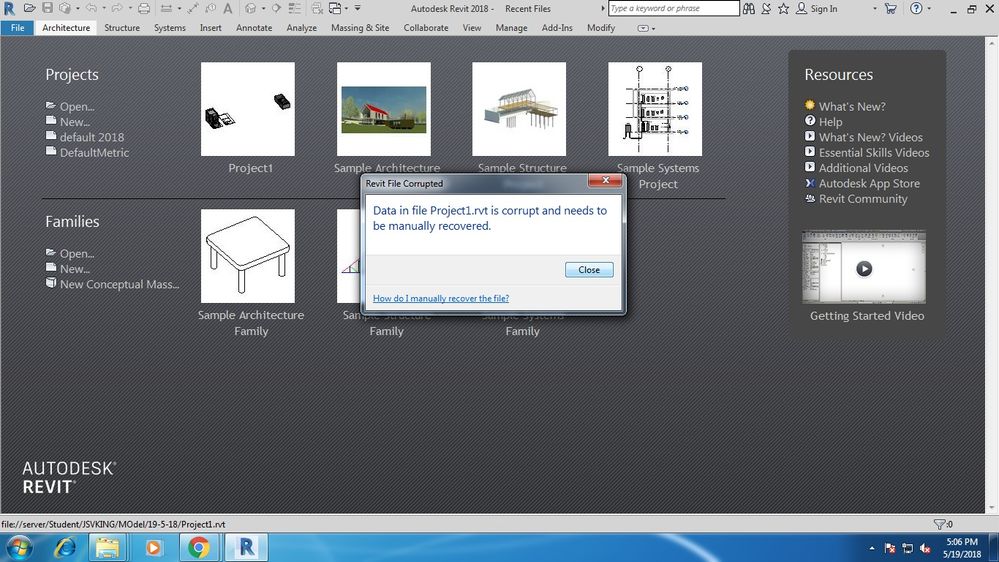The width and height of the screenshot is (999, 562).
Task: Open the File menu tab
Action: 17,27
